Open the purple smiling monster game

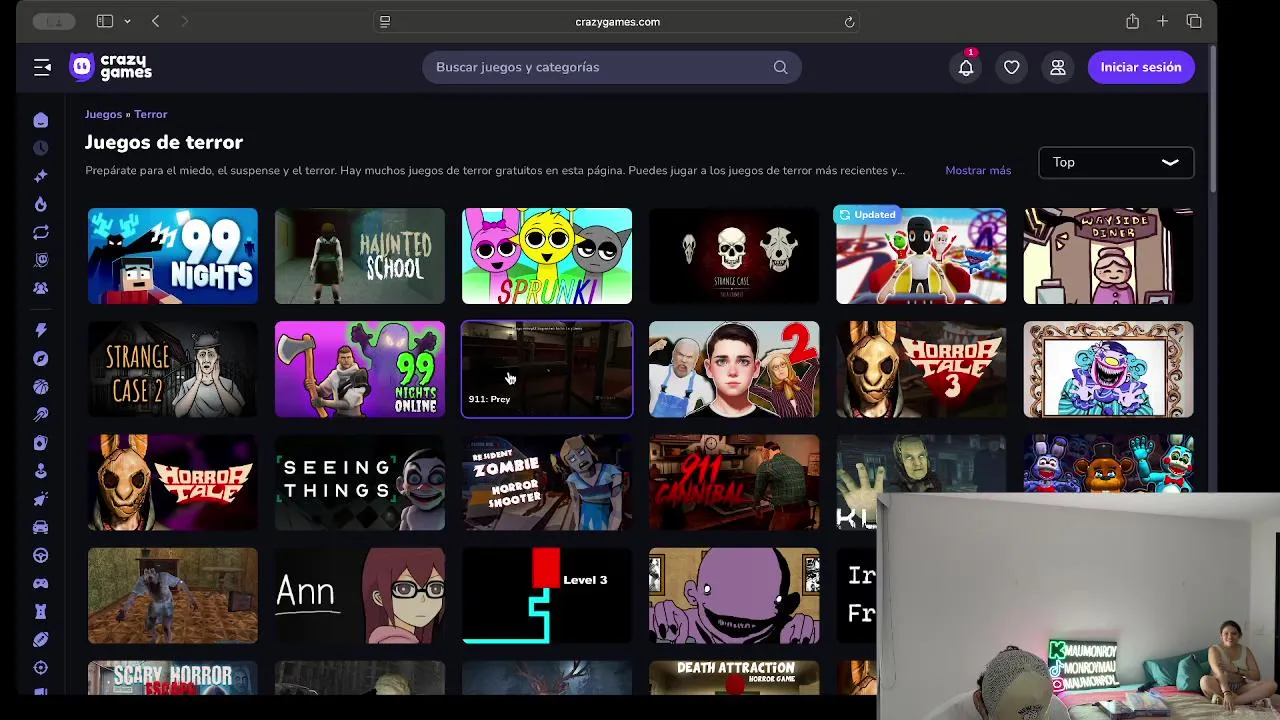pos(734,595)
